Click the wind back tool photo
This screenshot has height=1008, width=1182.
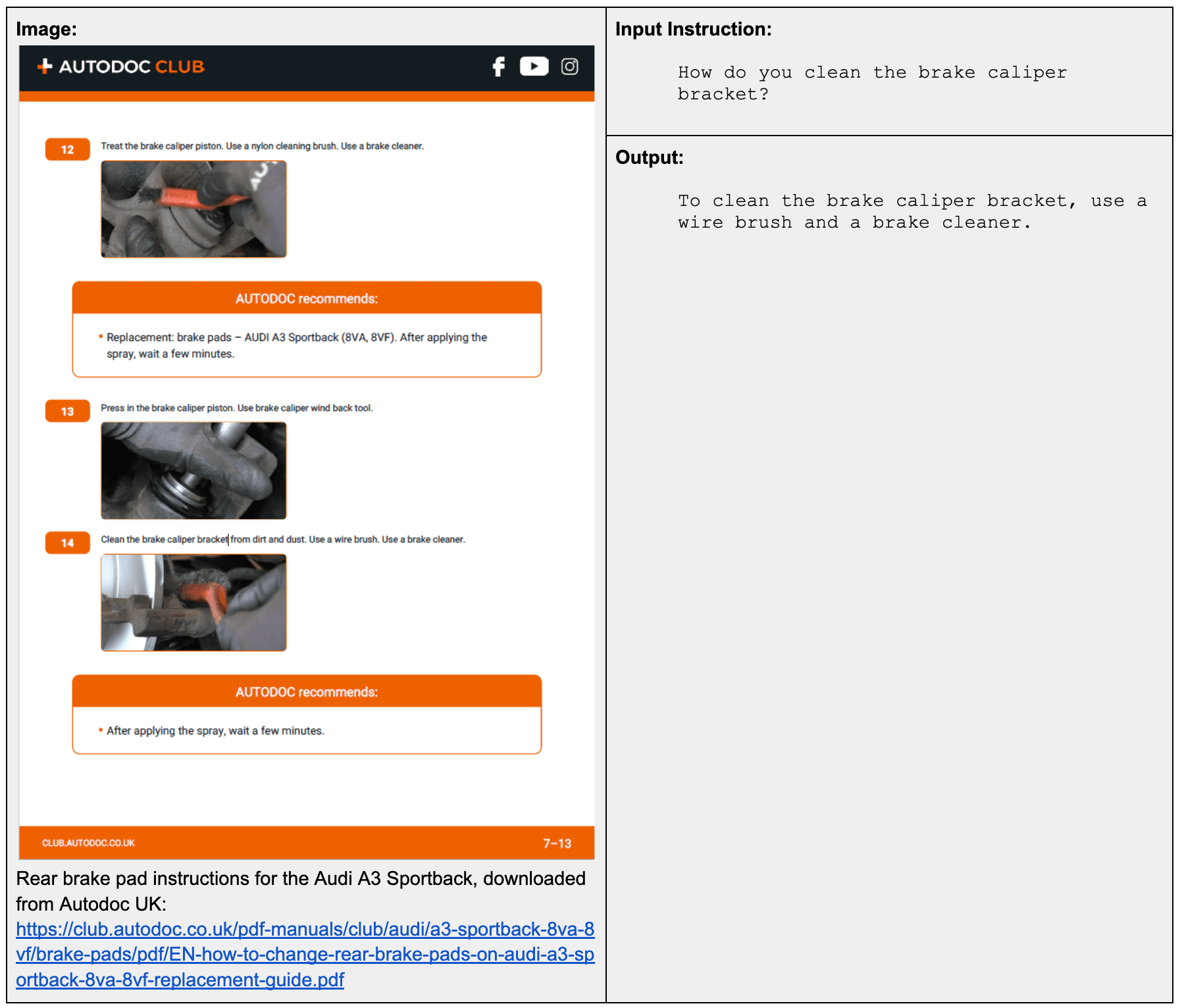[193, 470]
